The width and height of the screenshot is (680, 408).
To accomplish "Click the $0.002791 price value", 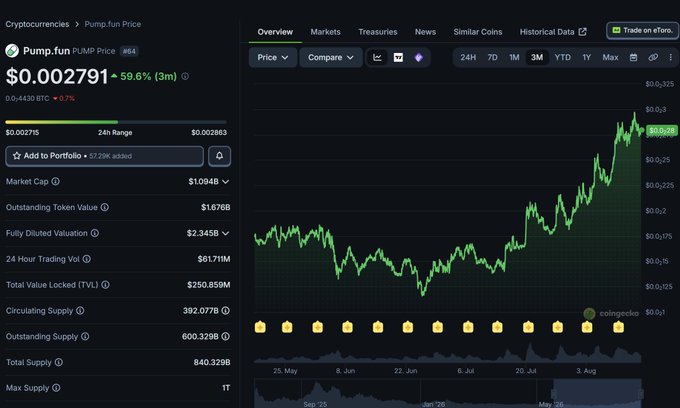I will coord(57,77).
